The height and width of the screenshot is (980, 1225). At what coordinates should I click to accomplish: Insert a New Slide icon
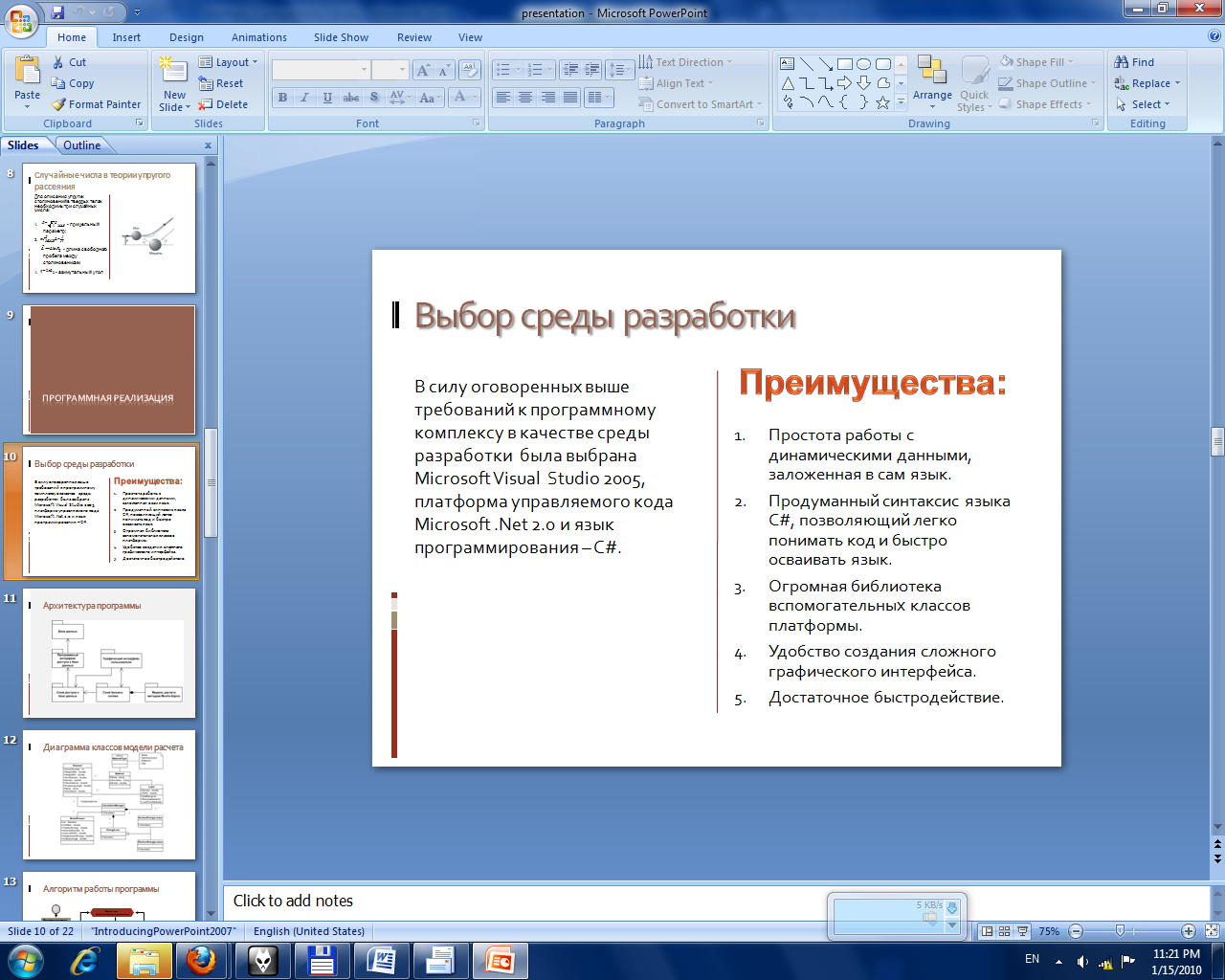(x=174, y=71)
